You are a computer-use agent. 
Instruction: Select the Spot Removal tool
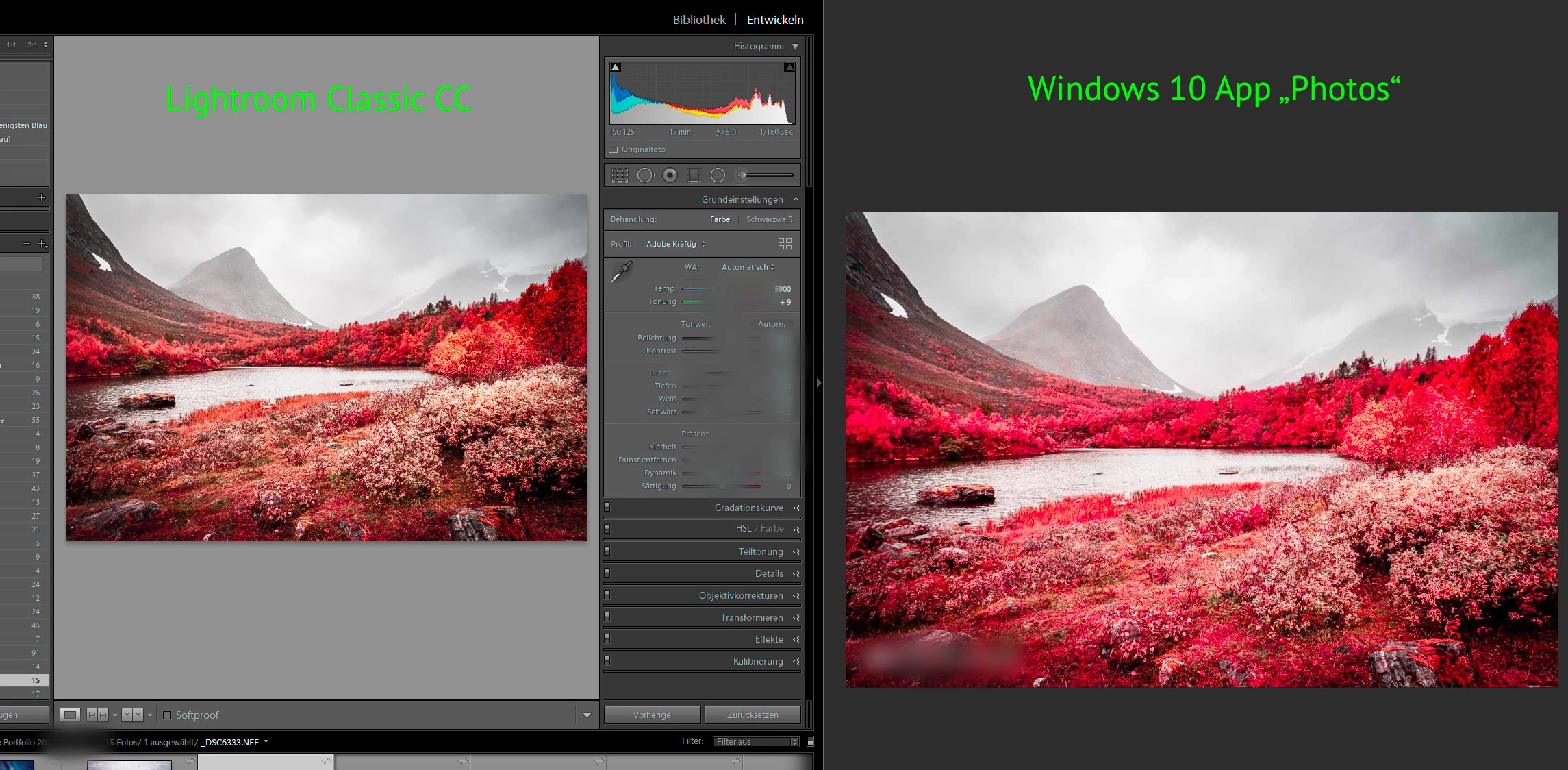[x=645, y=175]
